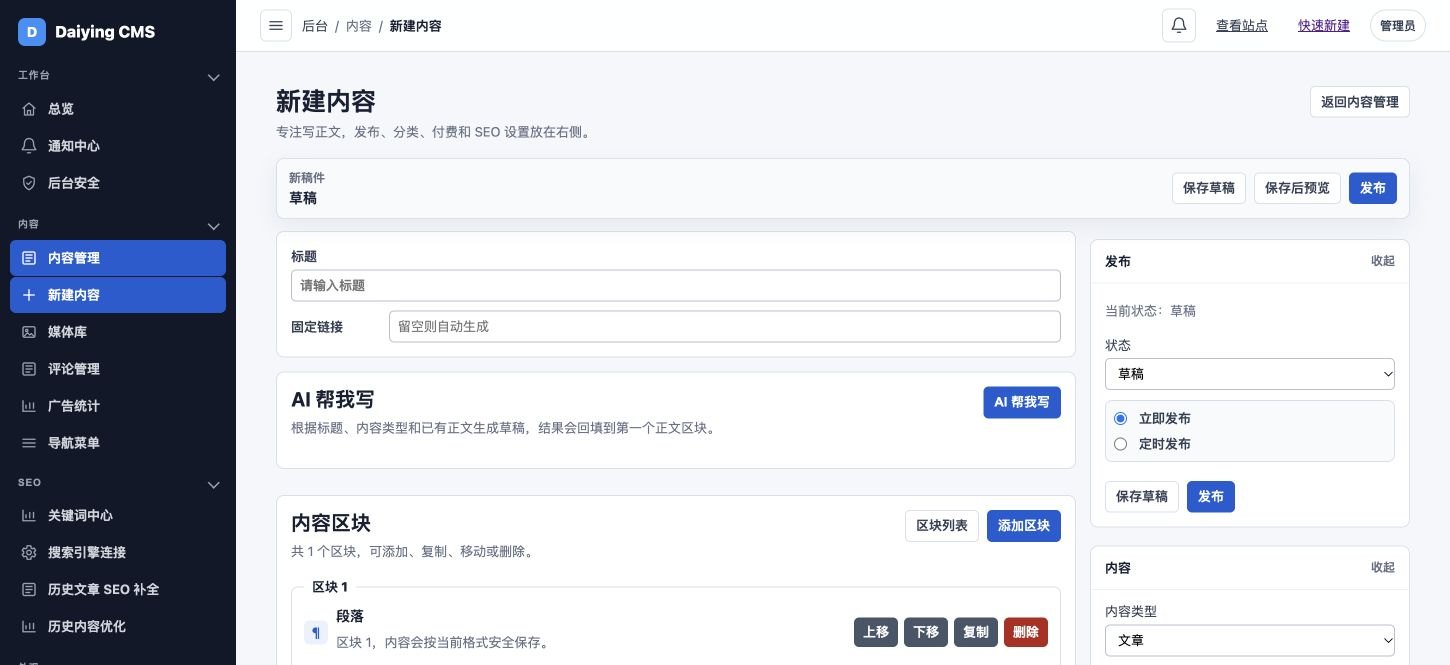
Task: Open 总览 in the sidebar
Action: click(x=118, y=109)
